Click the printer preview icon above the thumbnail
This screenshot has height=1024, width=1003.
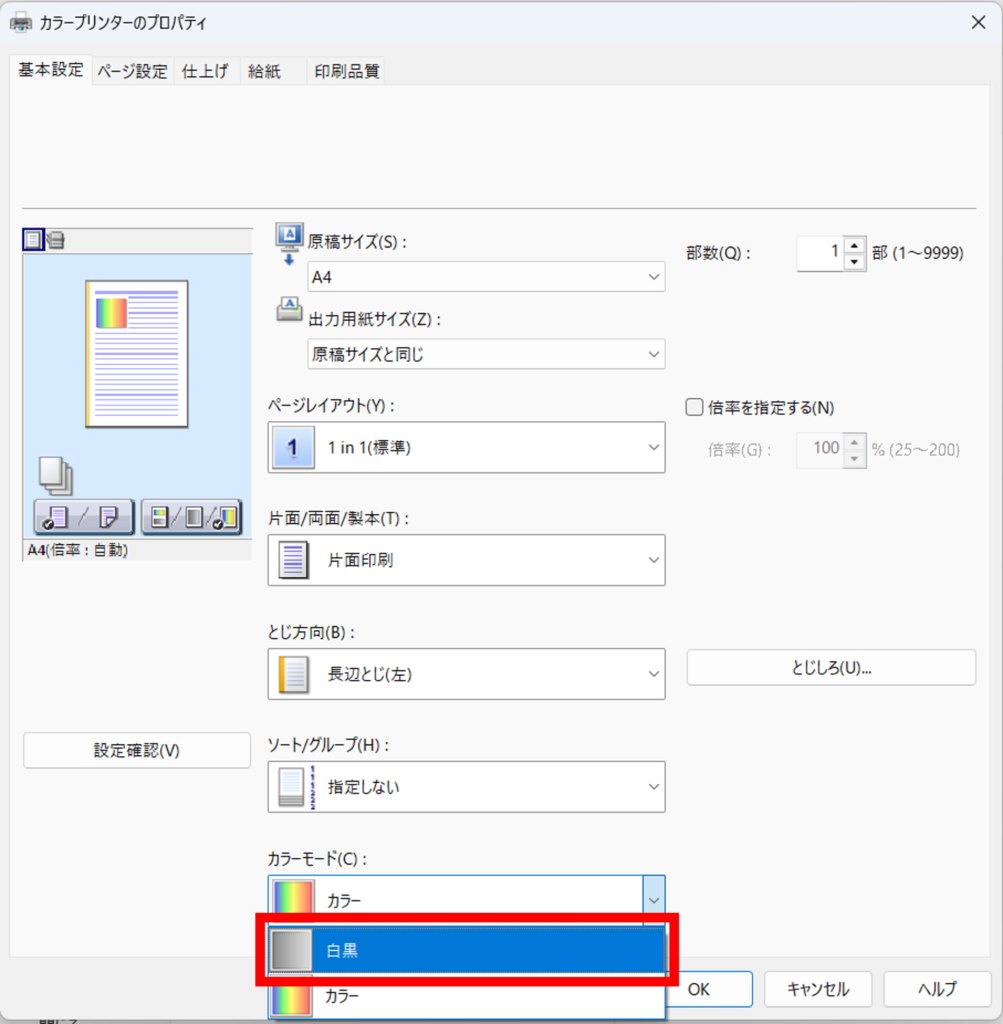tap(56, 240)
